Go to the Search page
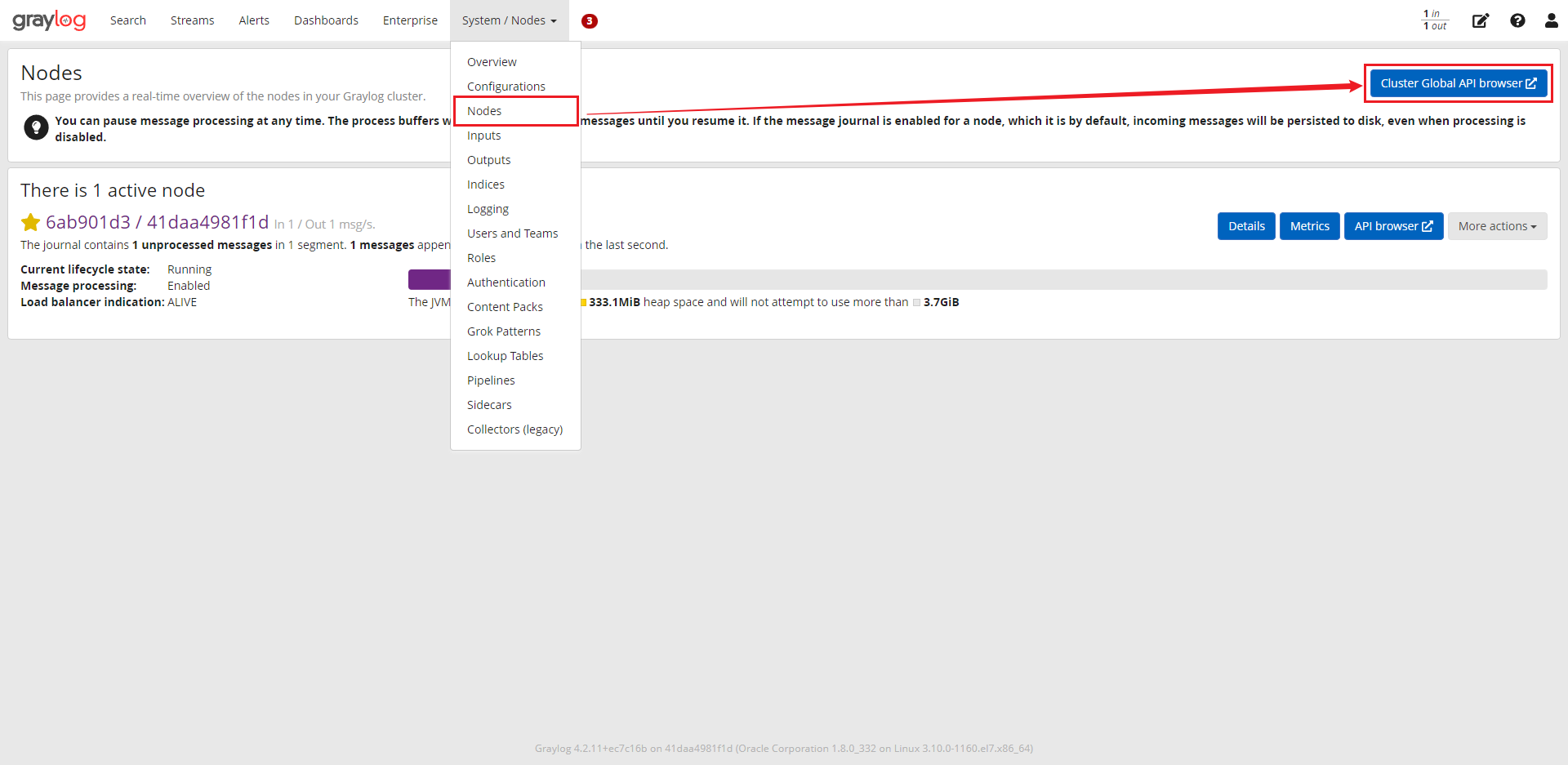Viewport: 1568px width, 765px height. click(128, 20)
